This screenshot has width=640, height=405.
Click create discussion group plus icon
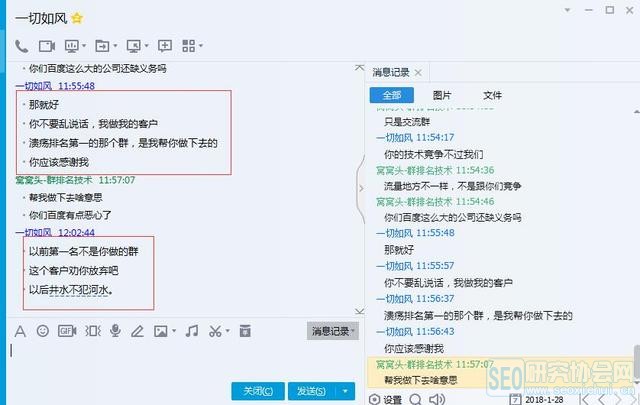(165, 46)
